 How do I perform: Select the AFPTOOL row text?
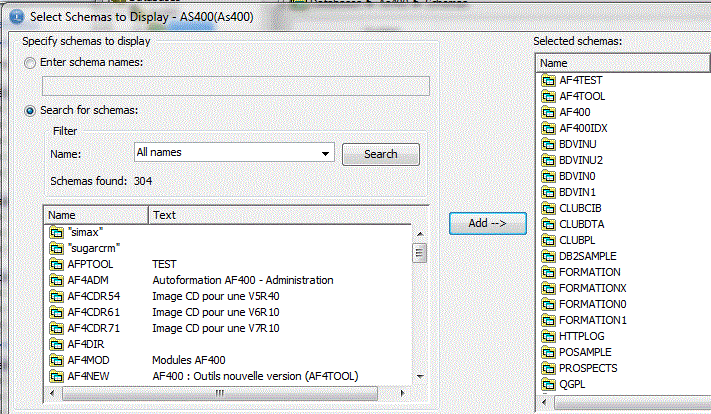point(90,264)
